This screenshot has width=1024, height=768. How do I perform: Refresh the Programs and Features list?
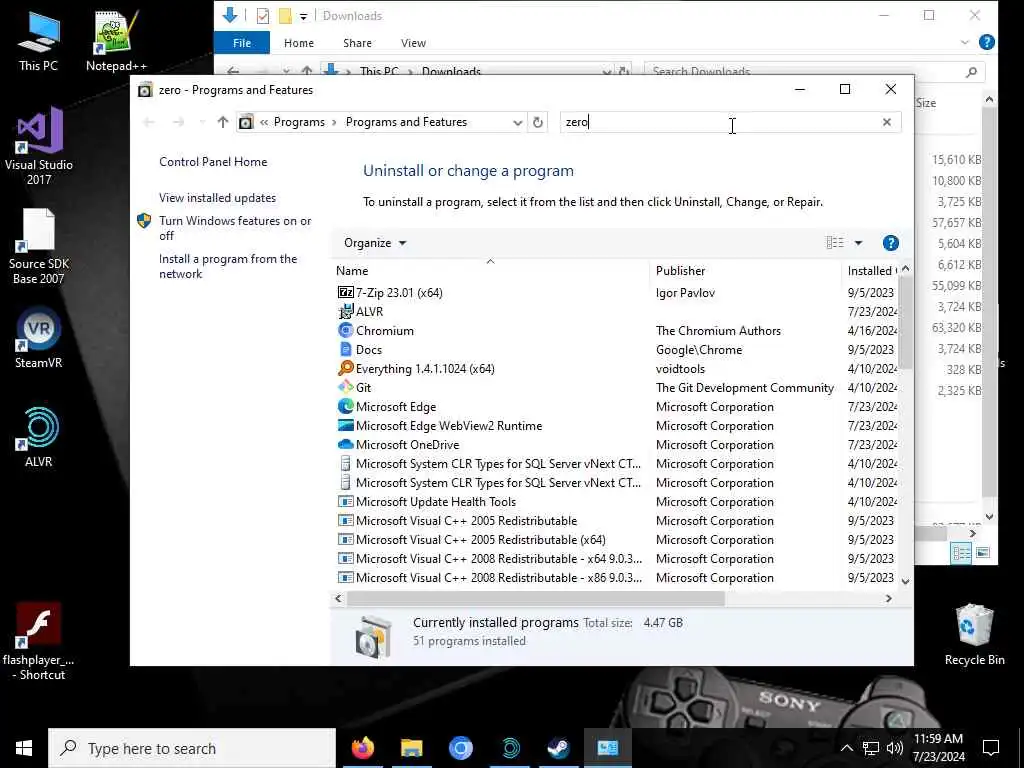(537, 122)
